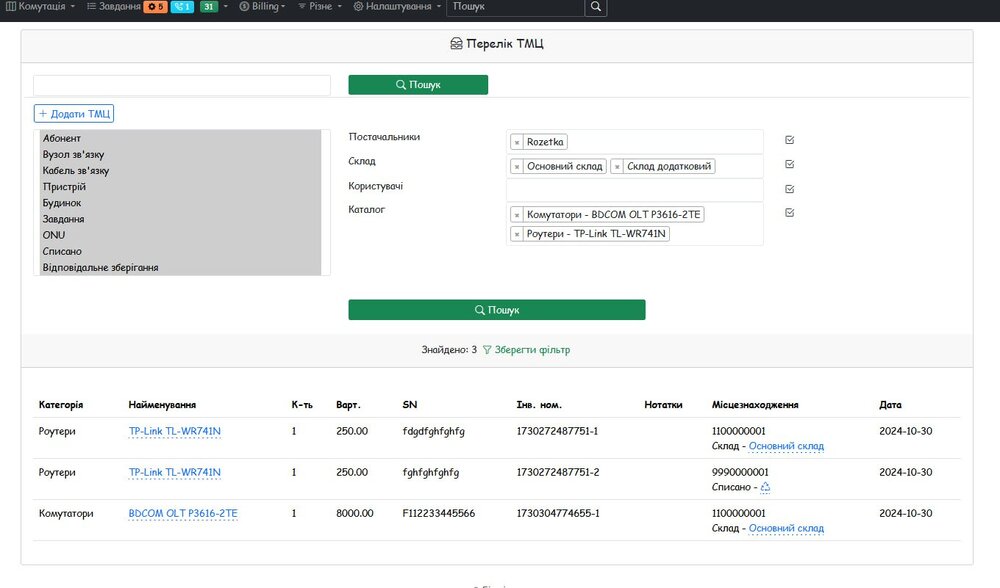
Task: Toggle the select-all check for Каталог
Action: point(790,212)
